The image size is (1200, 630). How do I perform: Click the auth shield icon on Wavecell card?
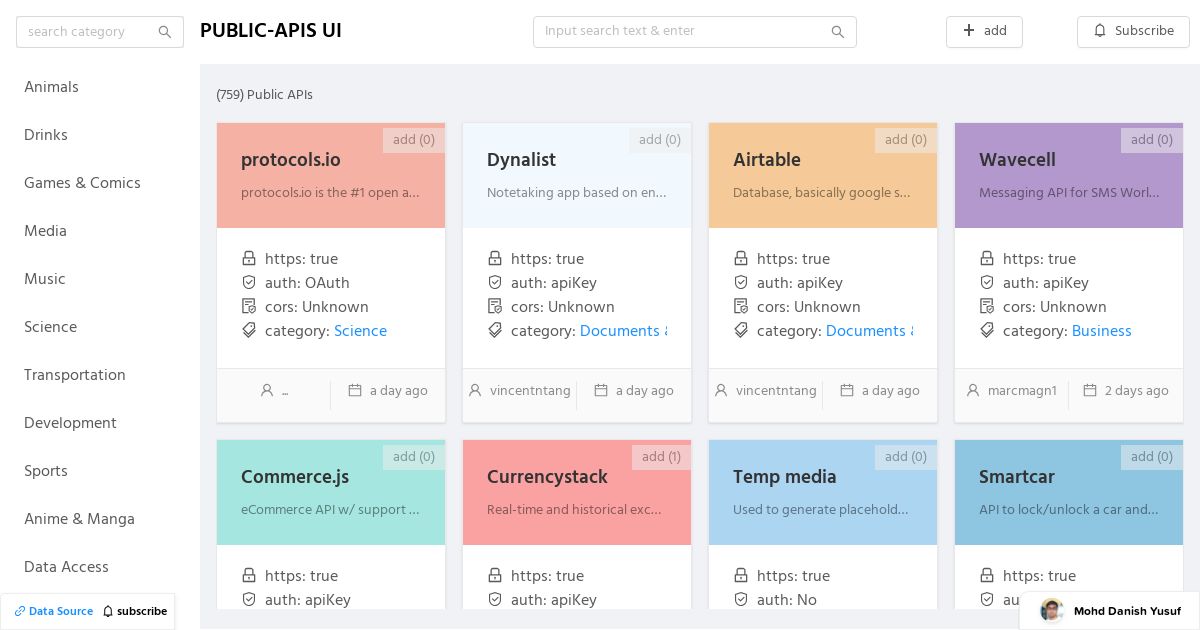pos(987,283)
